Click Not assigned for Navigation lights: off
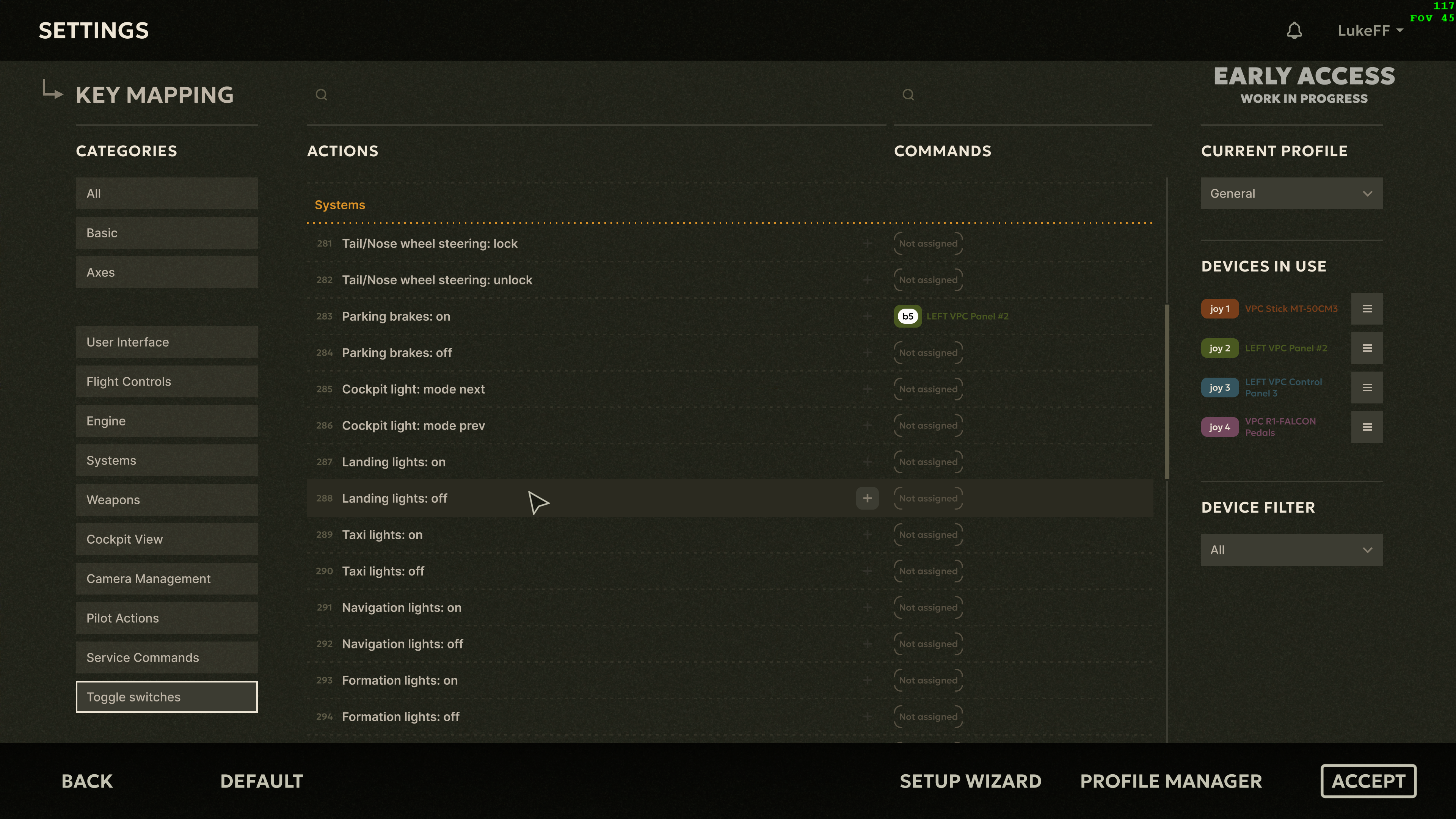The height and width of the screenshot is (819, 1456). point(928,644)
